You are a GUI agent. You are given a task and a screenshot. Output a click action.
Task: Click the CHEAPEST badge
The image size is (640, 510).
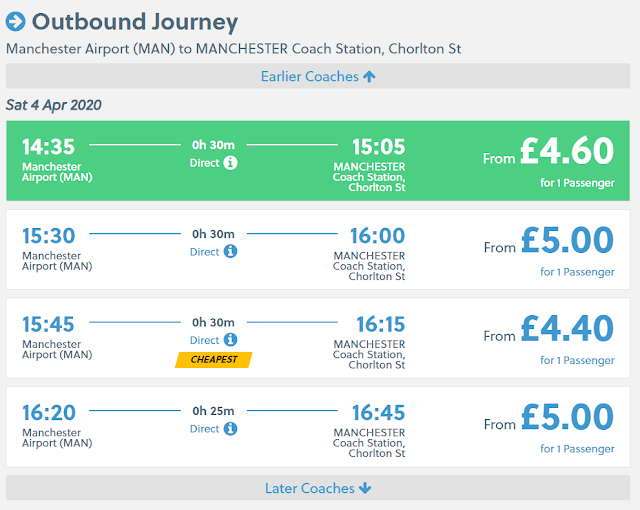214,360
